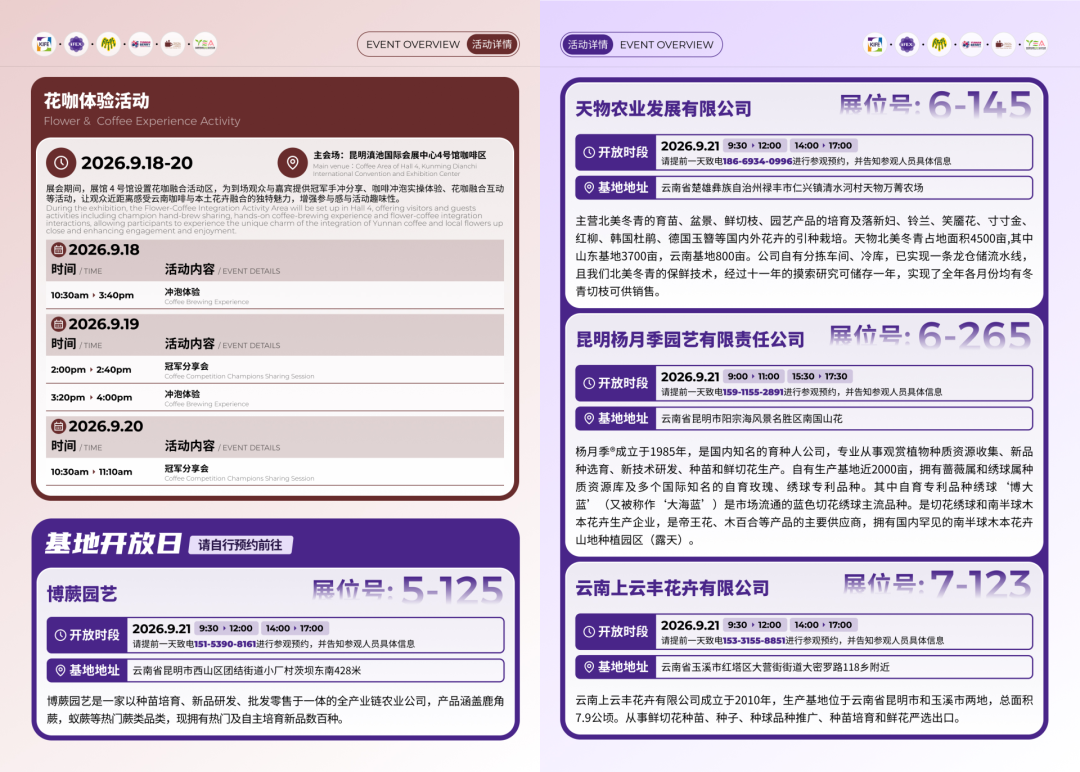Click booth number 5-125
Screen dimensions: 1080x772
pyautogui.click(x=453, y=591)
